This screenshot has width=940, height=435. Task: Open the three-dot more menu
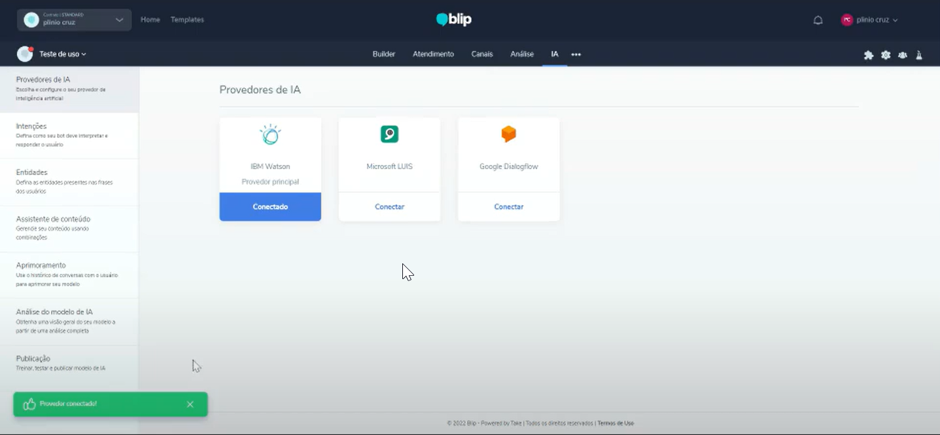(x=576, y=55)
